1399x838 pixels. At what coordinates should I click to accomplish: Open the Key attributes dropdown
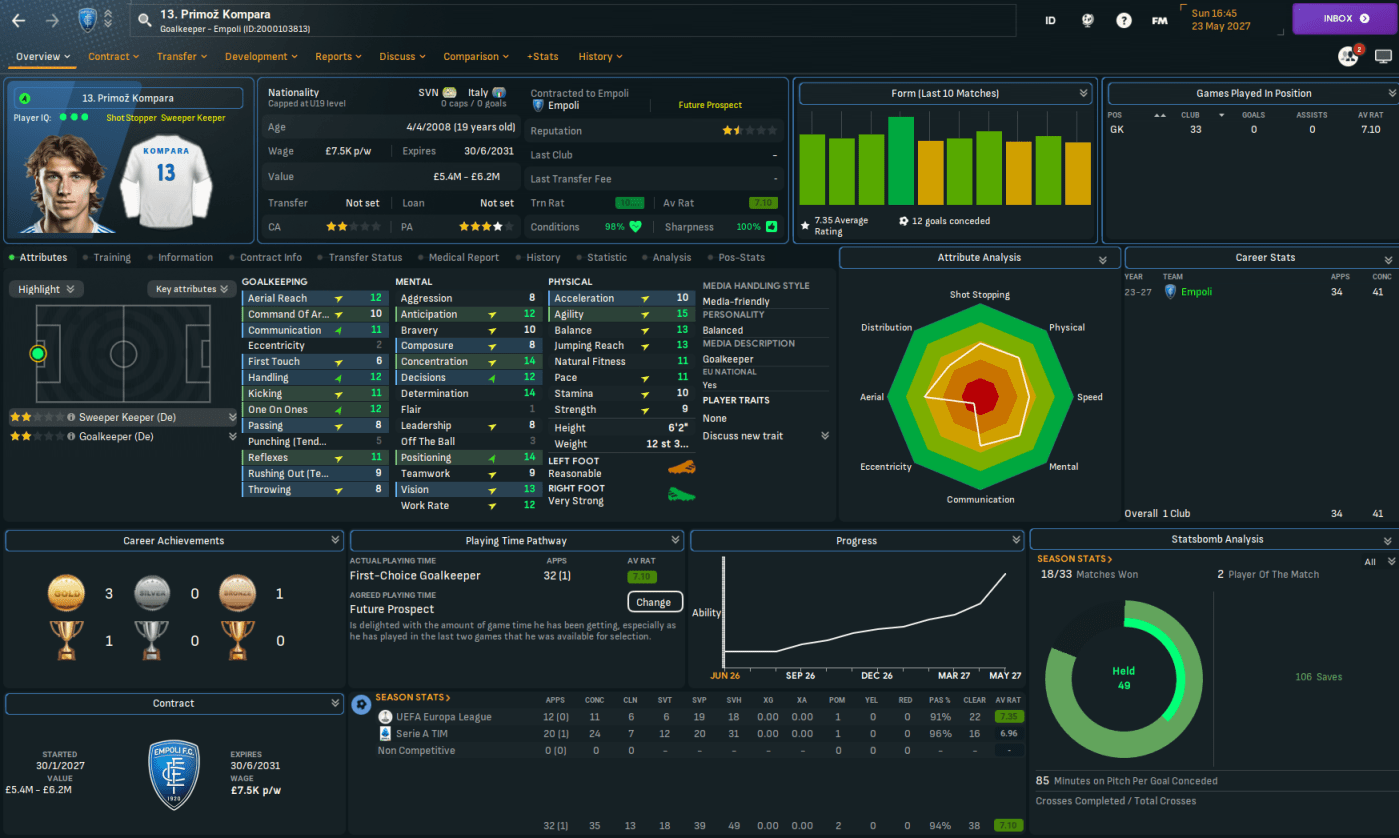[x=191, y=289]
